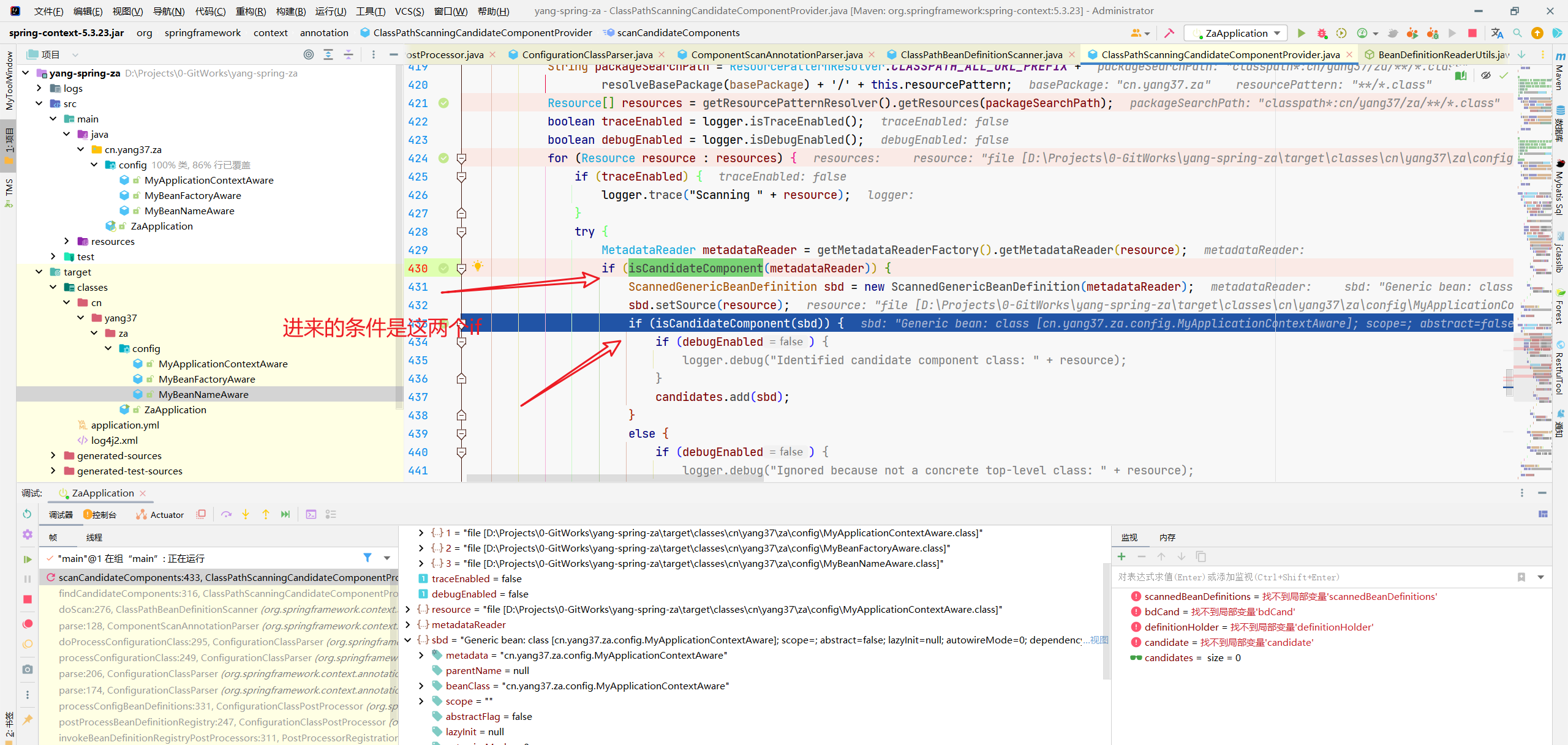This screenshot has width=1568, height=745.
Task: Stop debug session in left sidebar
Action: 27,599
